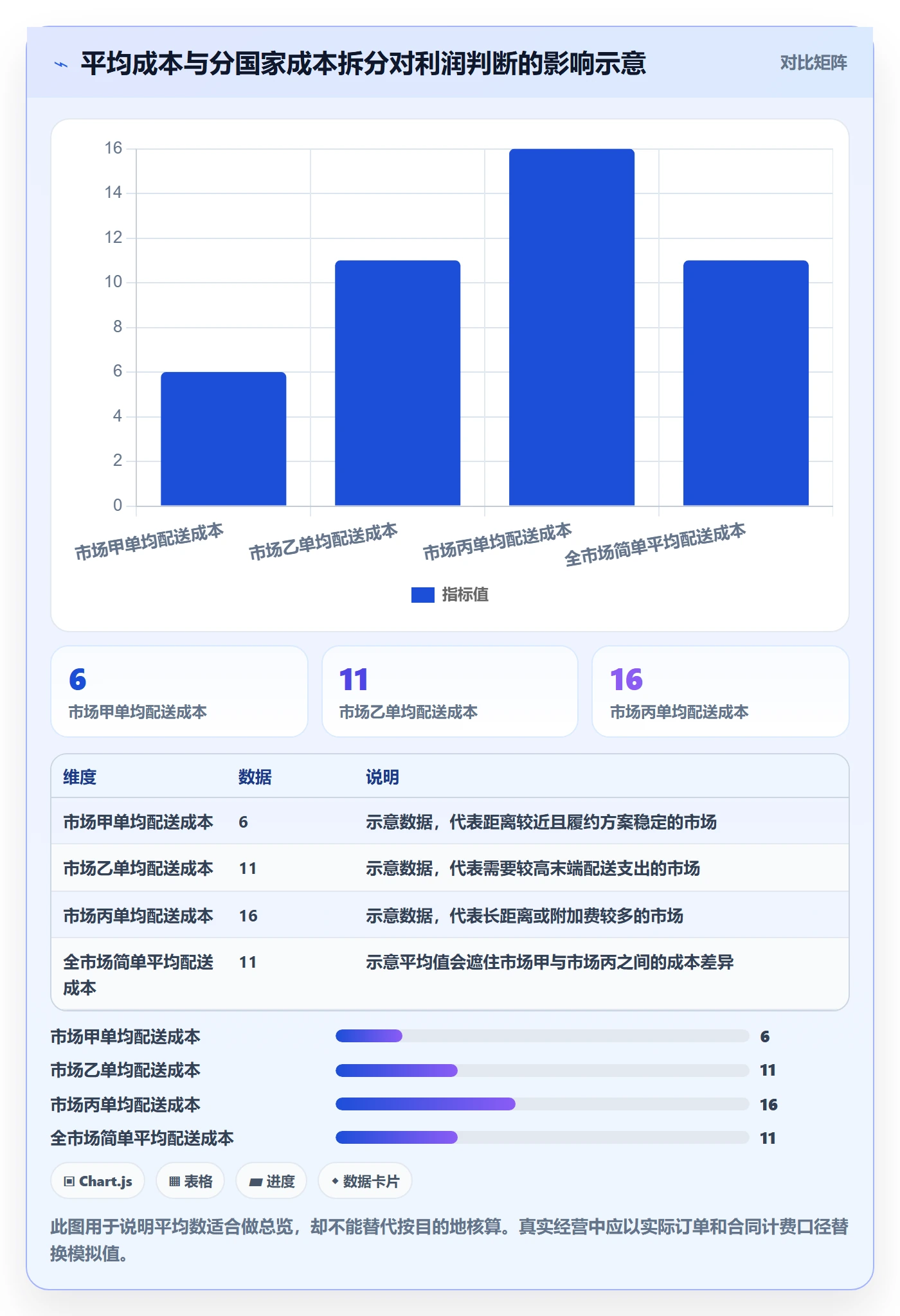Click the 市场乙单均配送成本 progress bar
Screen dimensions: 900x1316
(542, 1071)
